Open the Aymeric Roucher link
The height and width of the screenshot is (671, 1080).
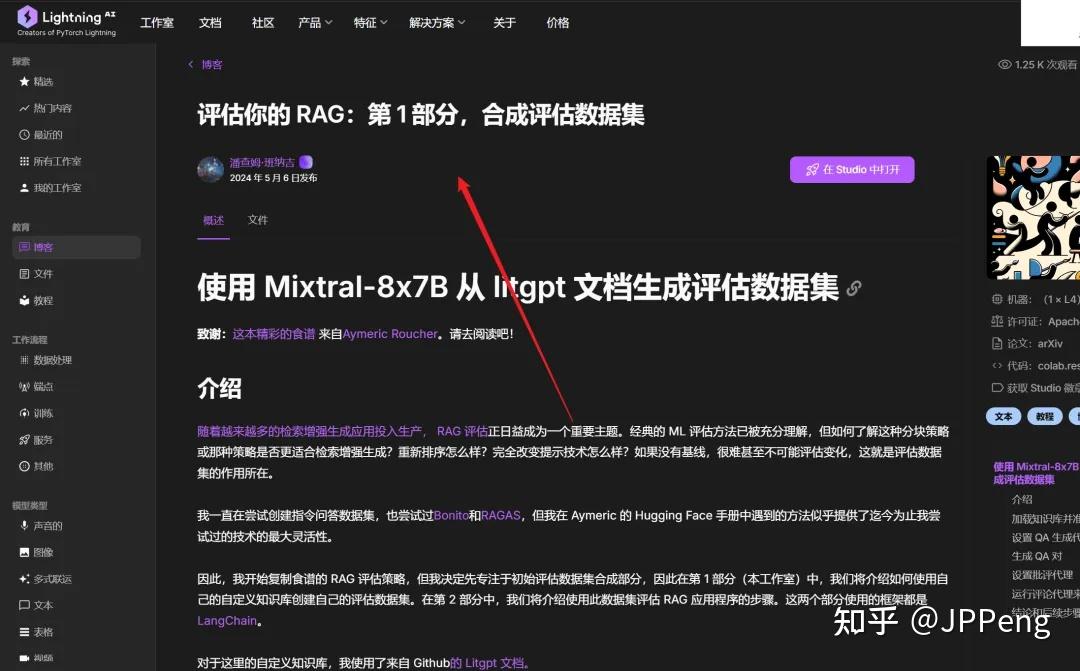point(390,333)
